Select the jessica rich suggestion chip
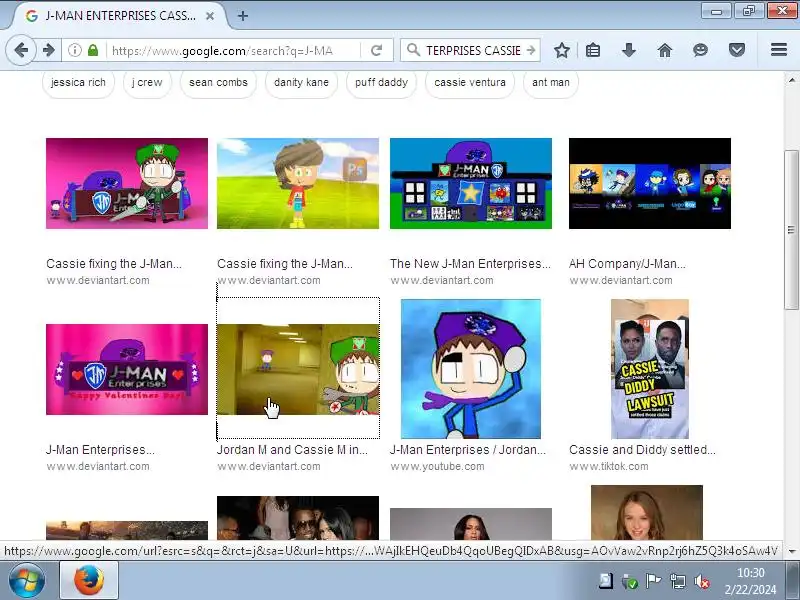The width and height of the screenshot is (800, 600). click(x=78, y=83)
